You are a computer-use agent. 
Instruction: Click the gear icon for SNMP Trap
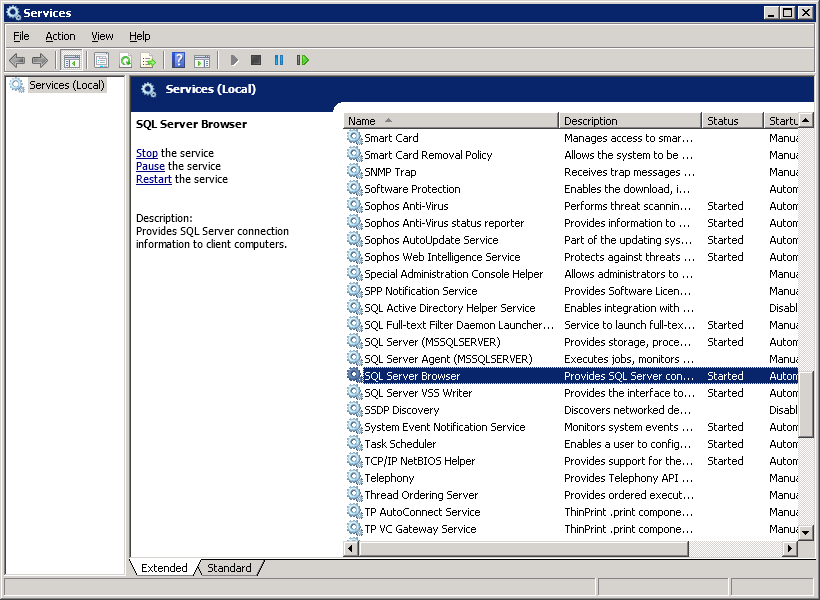coord(355,172)
